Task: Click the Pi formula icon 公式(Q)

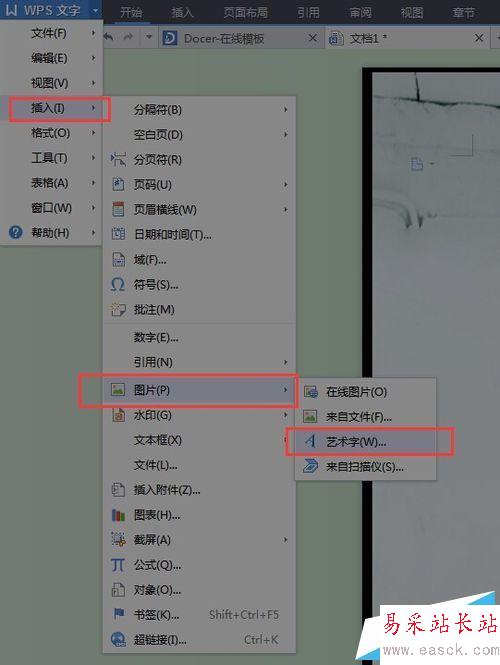Action: point(117,565)
